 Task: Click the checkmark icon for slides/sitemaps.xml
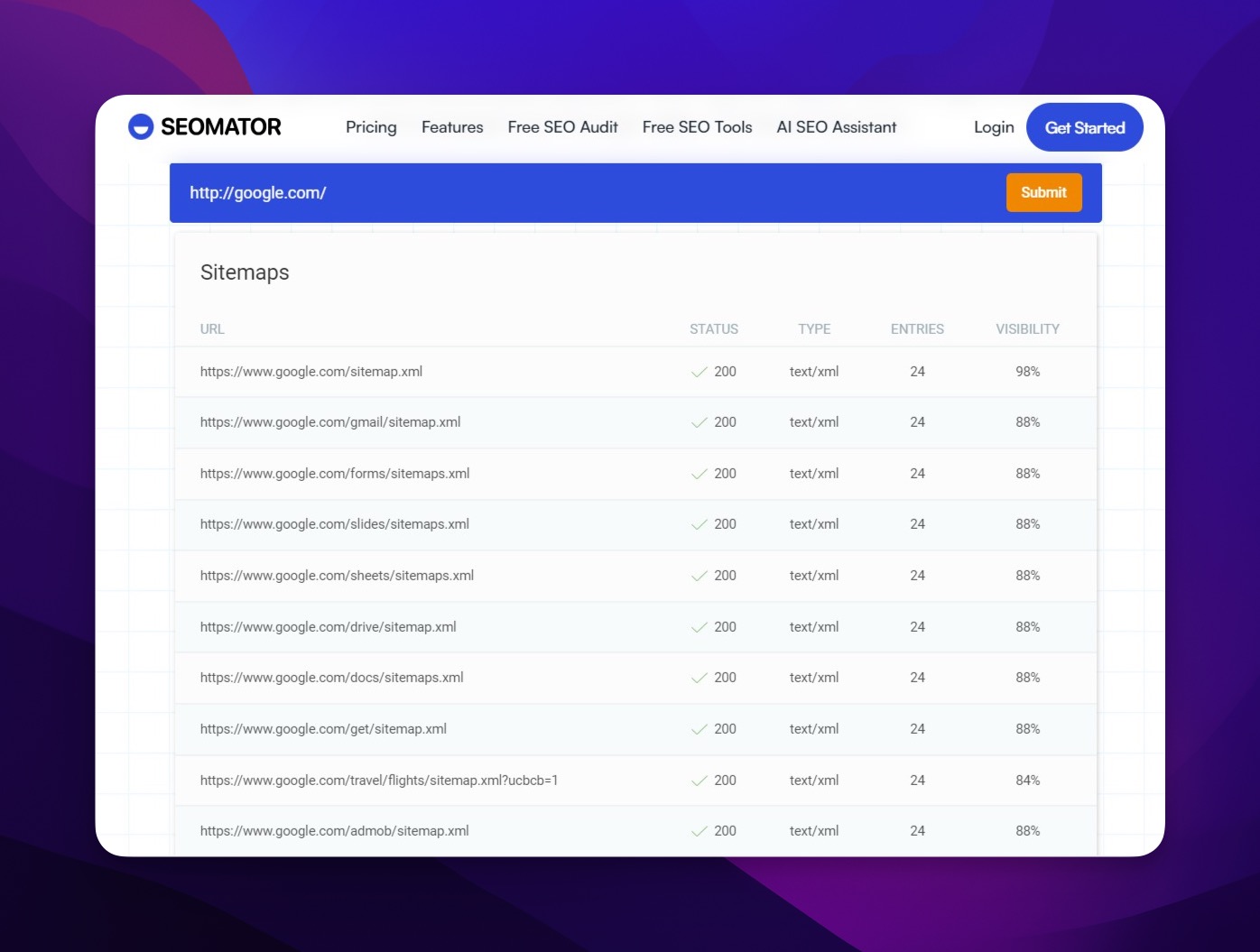pos(699,524)
